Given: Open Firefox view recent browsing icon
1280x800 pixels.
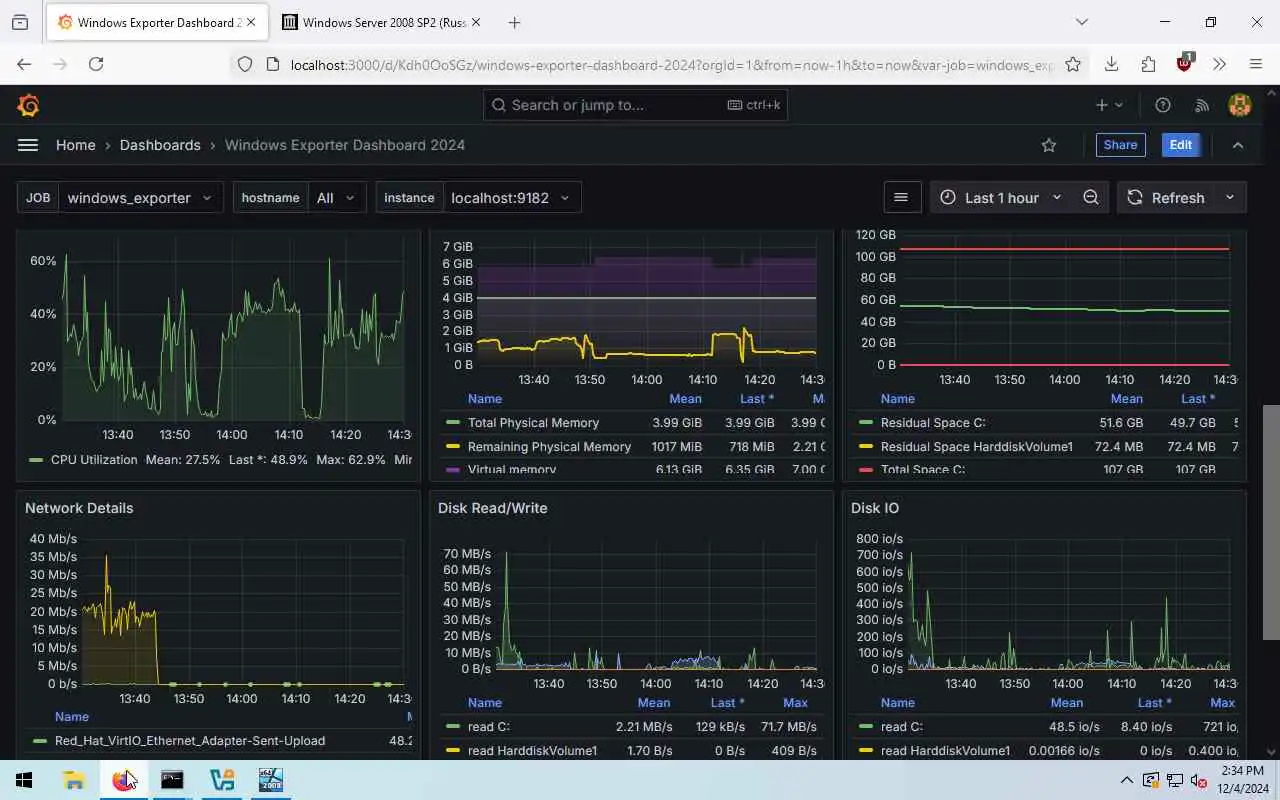Looking at the screenshot, I should (20, 22).
